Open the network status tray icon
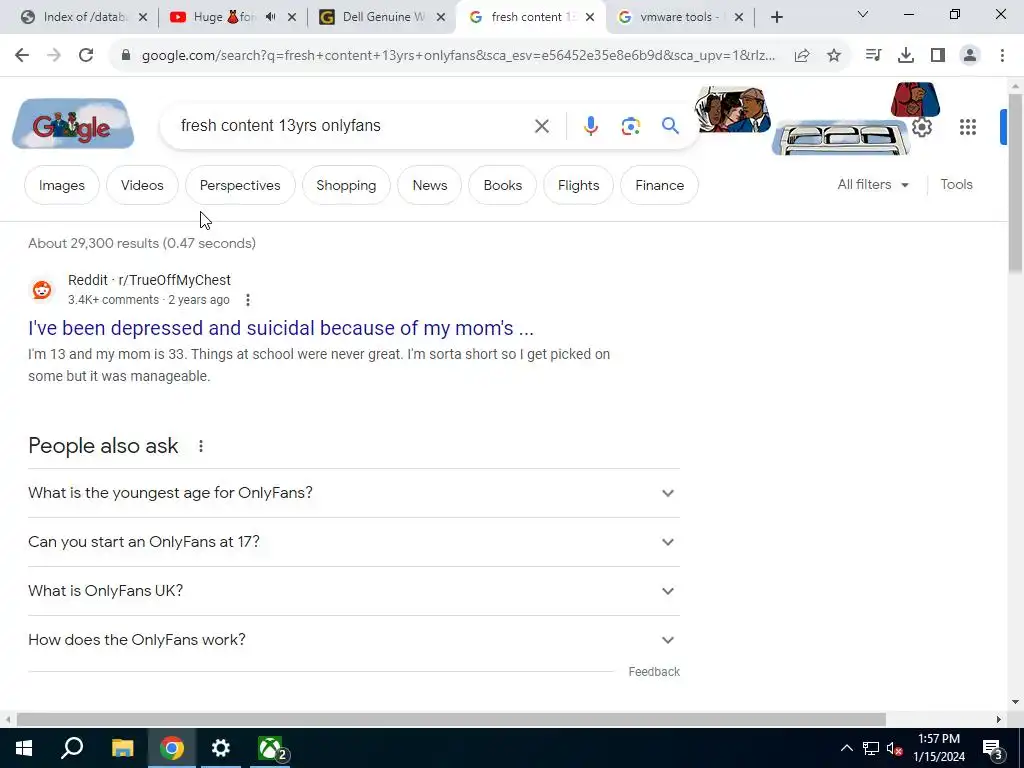 tap(871, 748)
